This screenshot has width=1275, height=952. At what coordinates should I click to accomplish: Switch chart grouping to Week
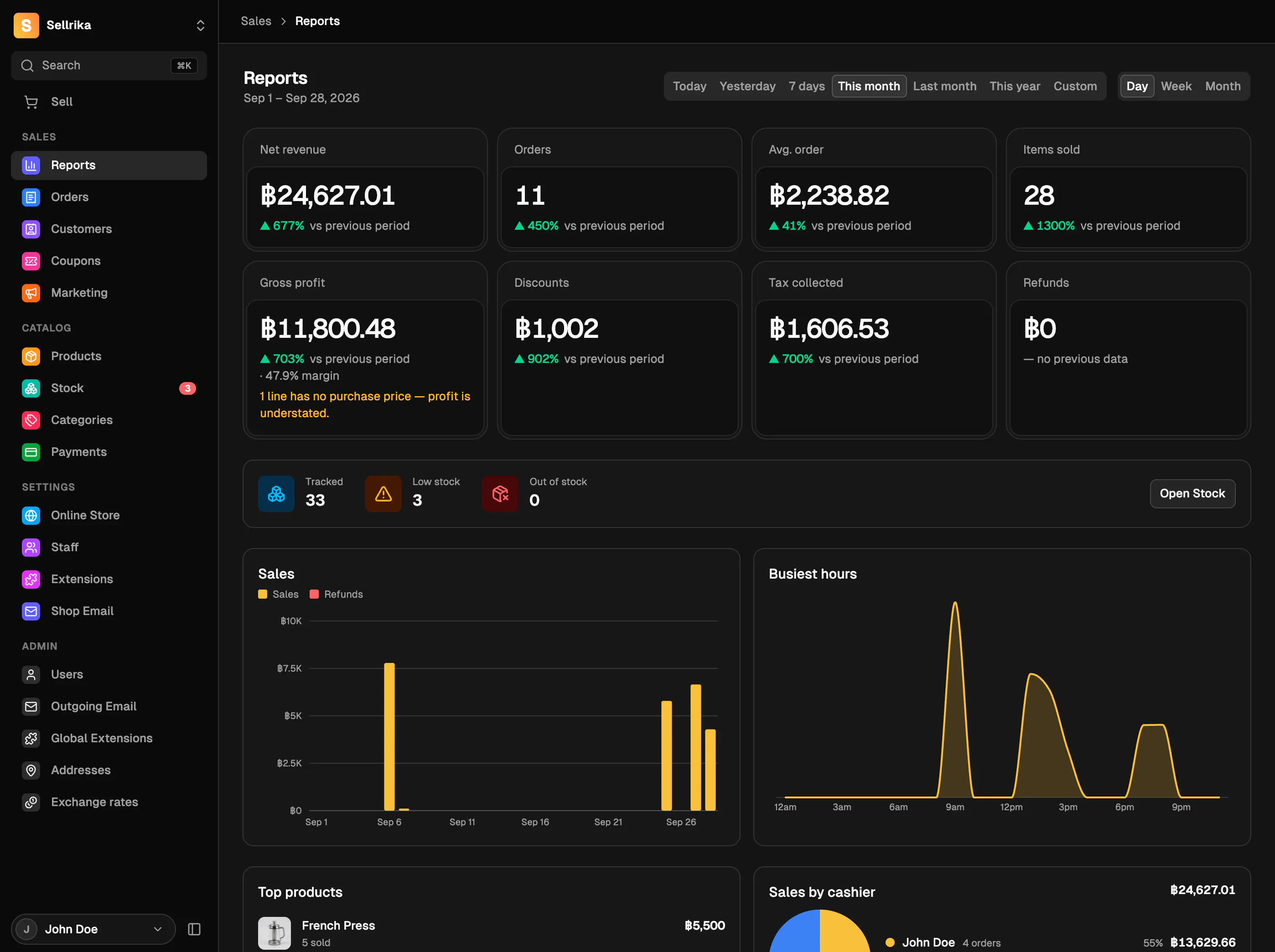point(1176,87)
